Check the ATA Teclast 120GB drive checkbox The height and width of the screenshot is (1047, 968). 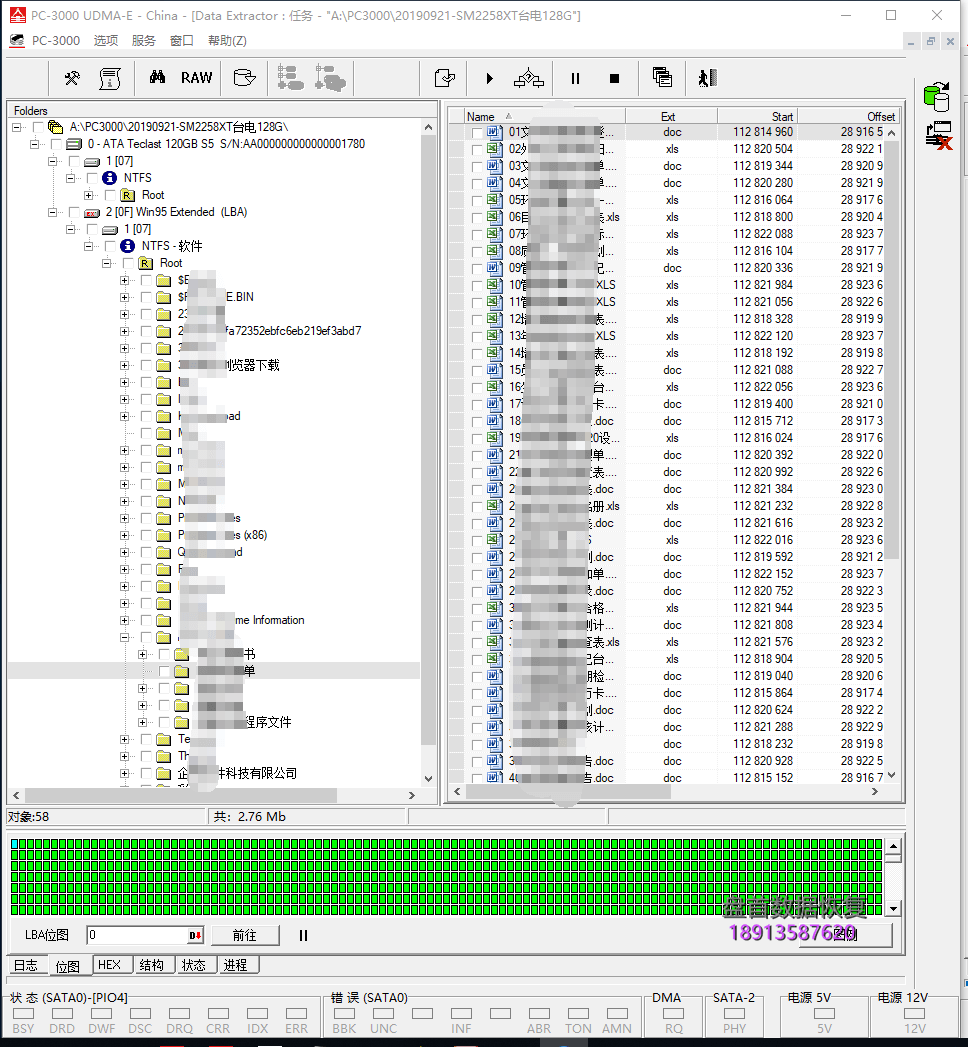click(x=56, y=144)
